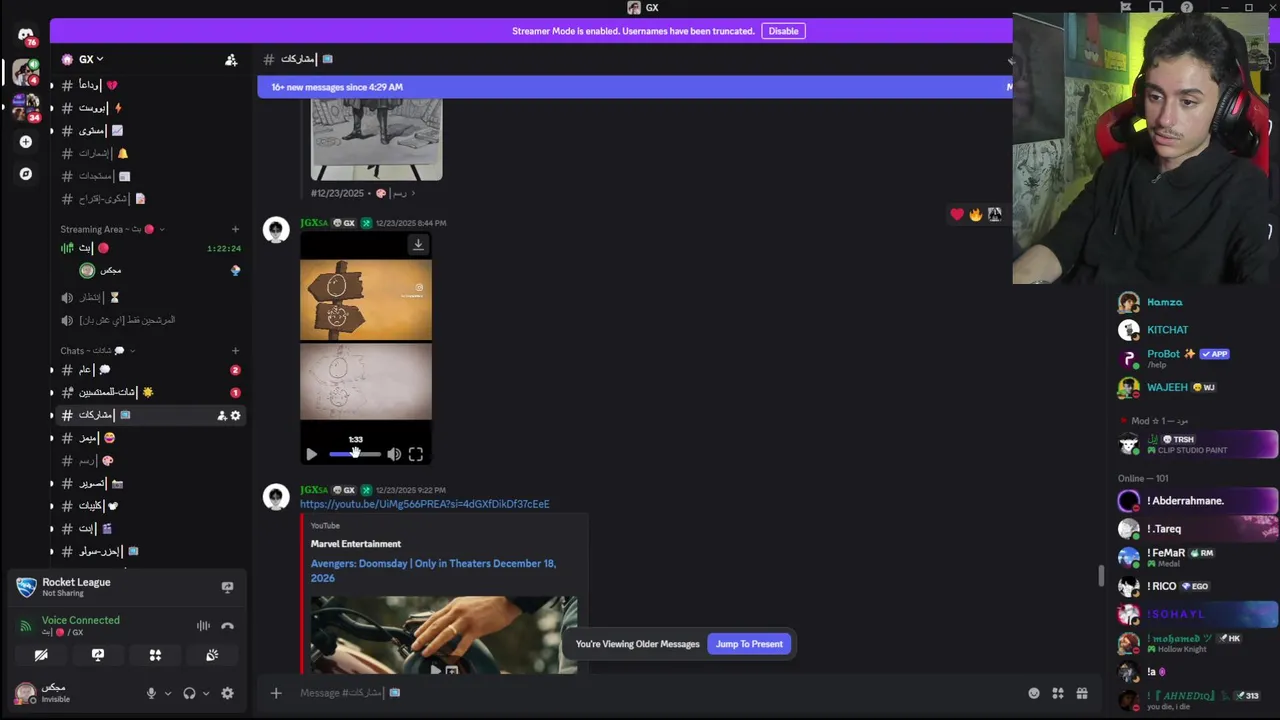The height and width of the screenshot is (720, 1280).
Task: Open youtu.be link in message
Action: click(424, 504)
